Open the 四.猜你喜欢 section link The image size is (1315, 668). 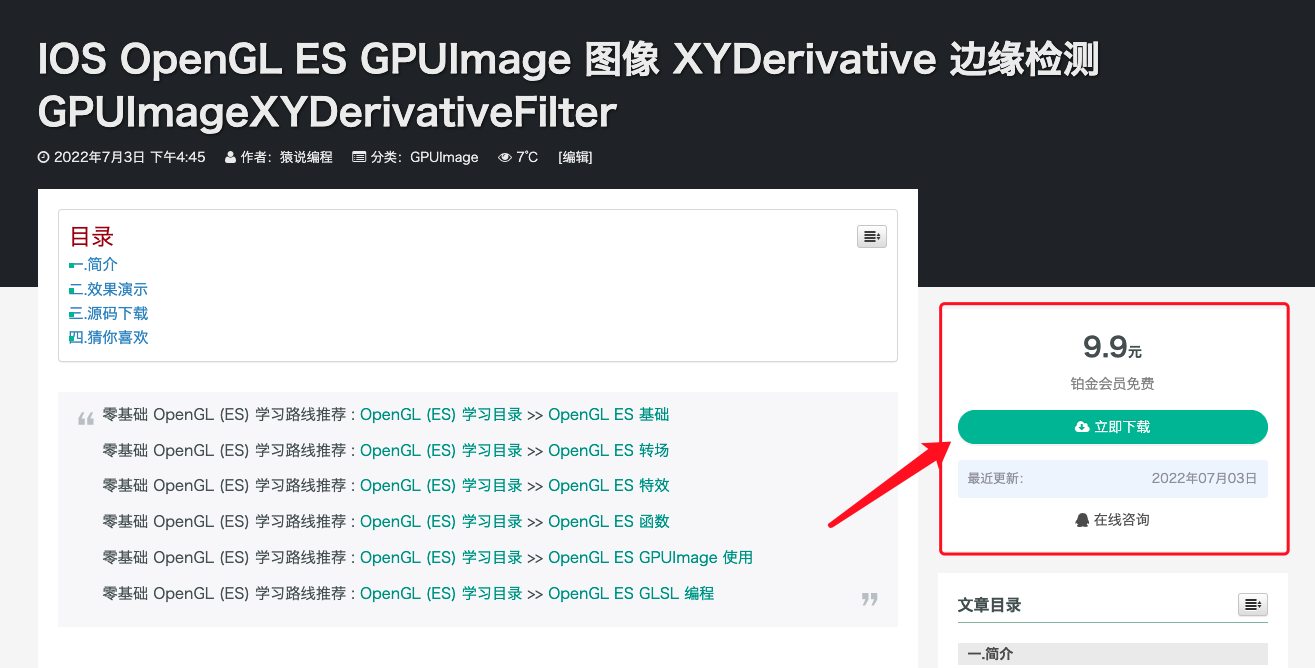108,337
